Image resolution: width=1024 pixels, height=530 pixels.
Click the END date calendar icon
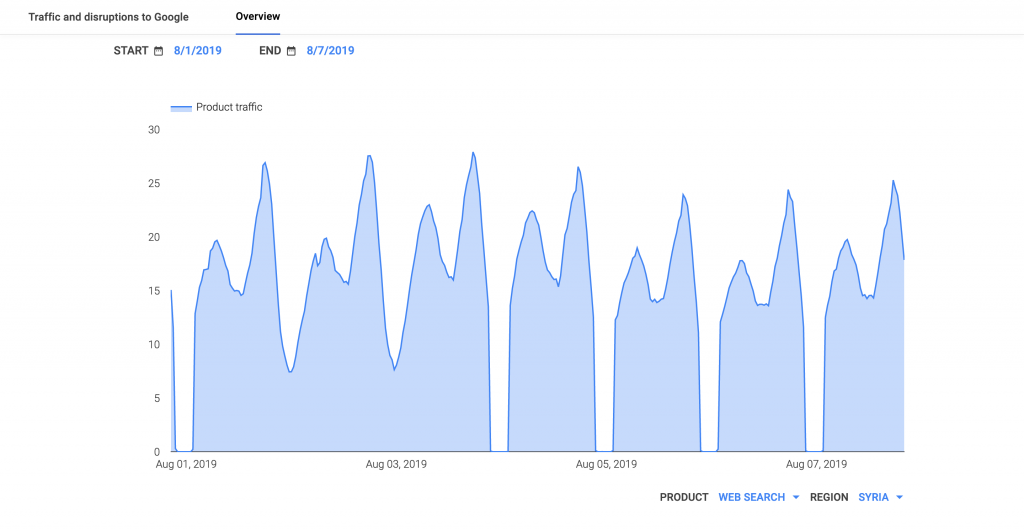point(291,51)
